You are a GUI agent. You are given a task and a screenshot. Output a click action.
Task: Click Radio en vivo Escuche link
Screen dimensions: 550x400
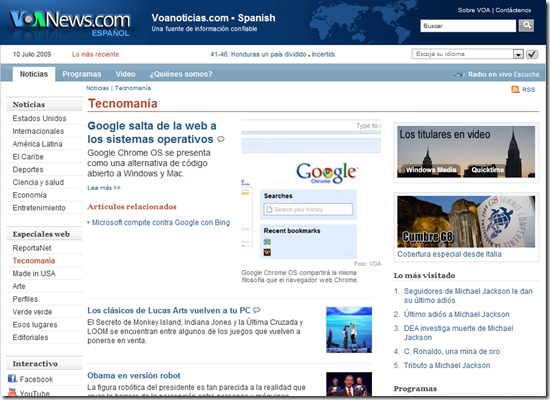click(x=503, y=74)
